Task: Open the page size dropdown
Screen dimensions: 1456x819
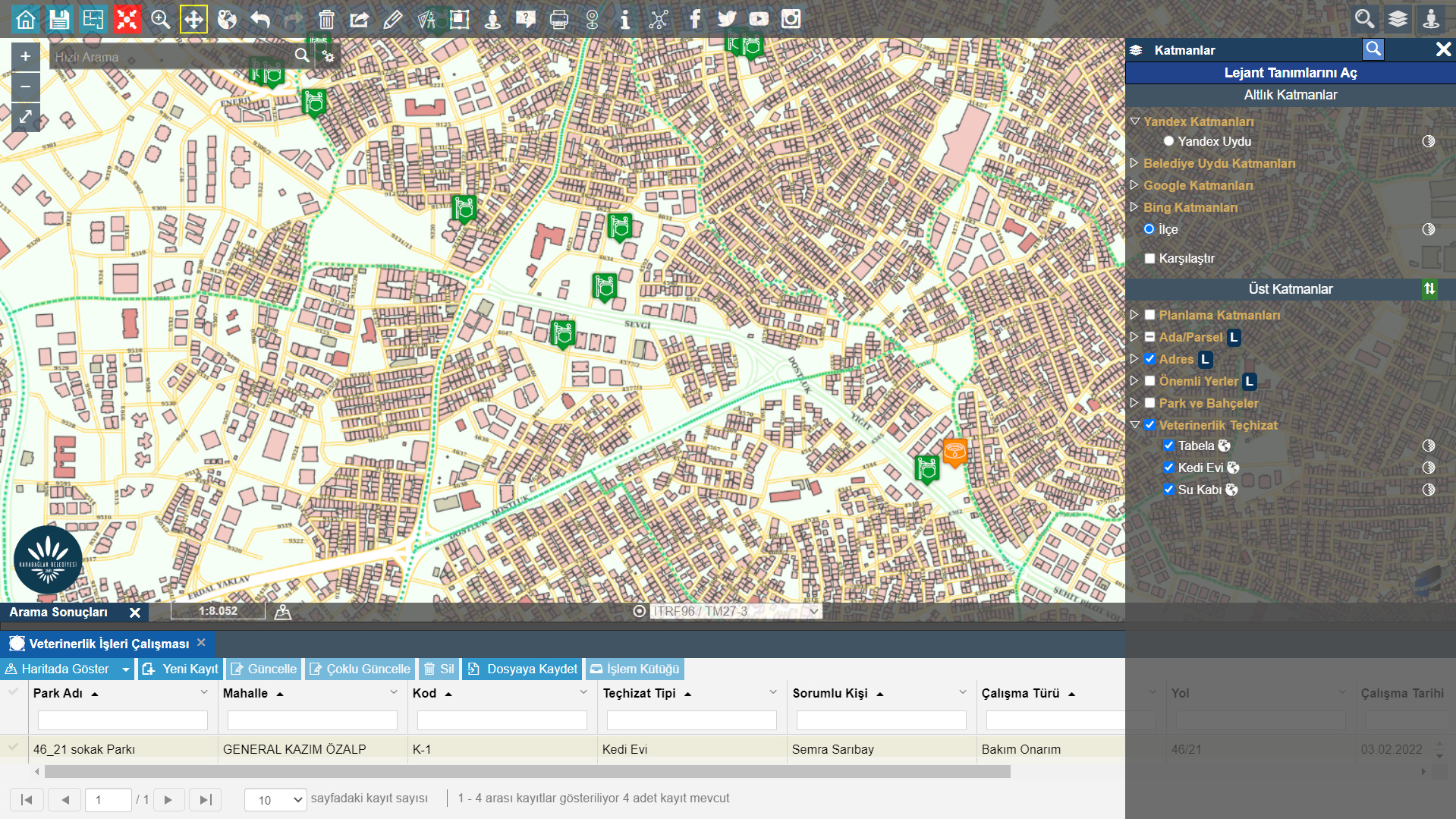Action: click(275, 799)
